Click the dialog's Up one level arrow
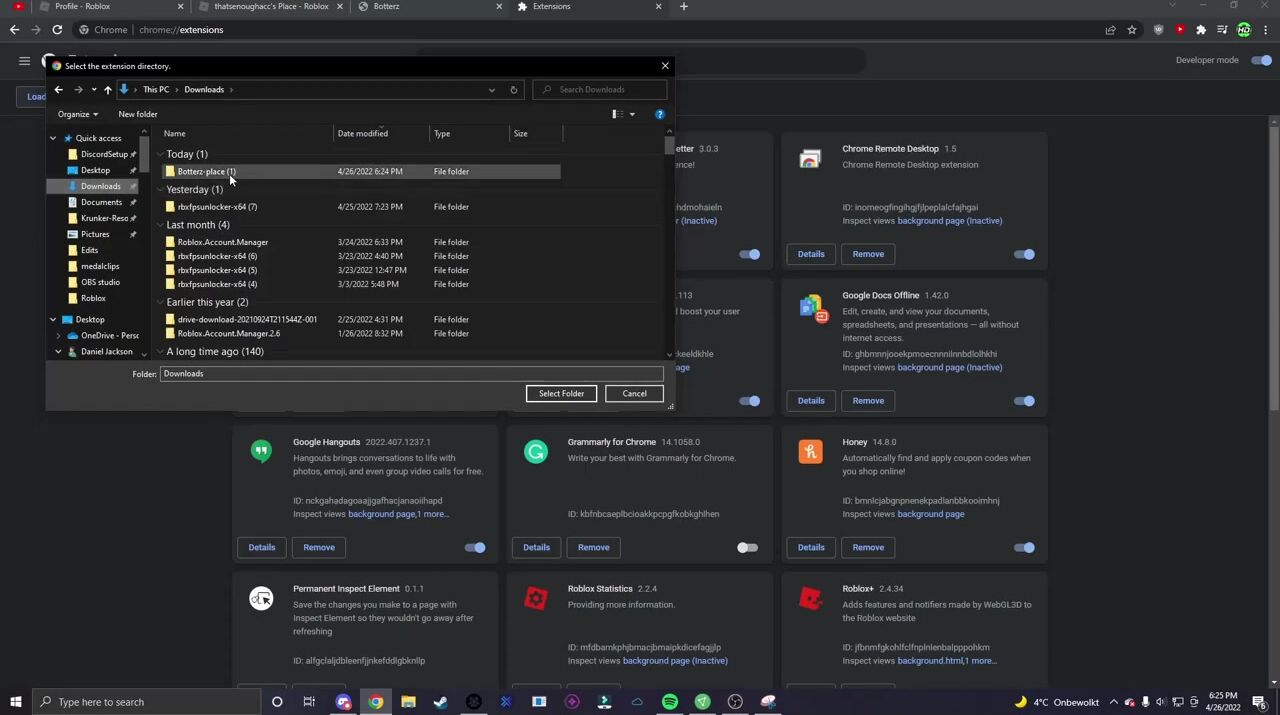Image resolution: width=1280 pixels, height=715 pixels. (107, 90)
